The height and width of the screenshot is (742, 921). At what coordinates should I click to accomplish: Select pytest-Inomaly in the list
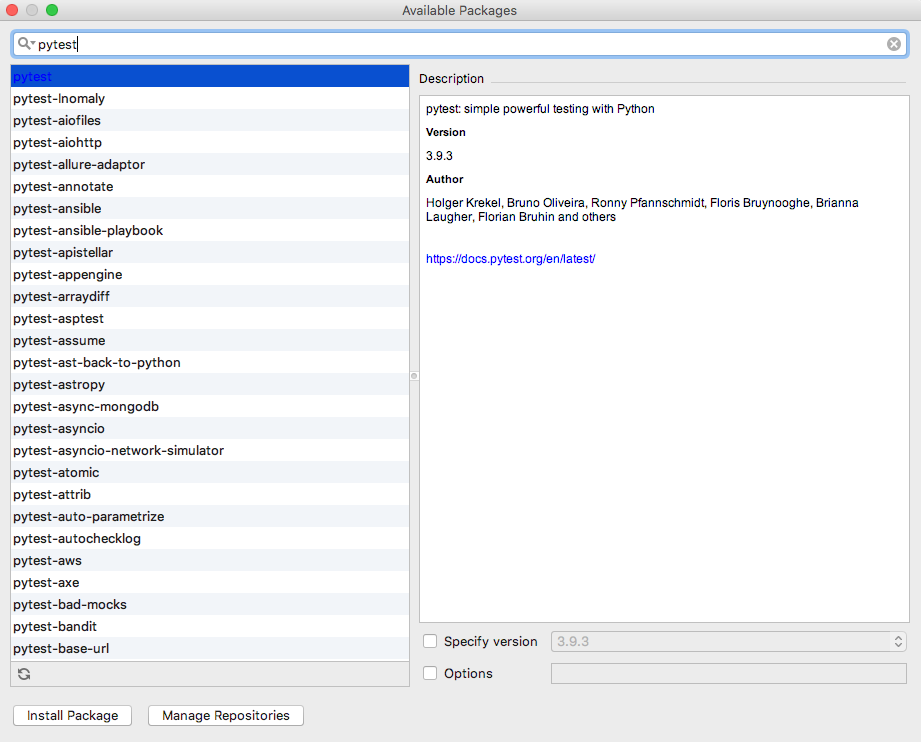210,99
